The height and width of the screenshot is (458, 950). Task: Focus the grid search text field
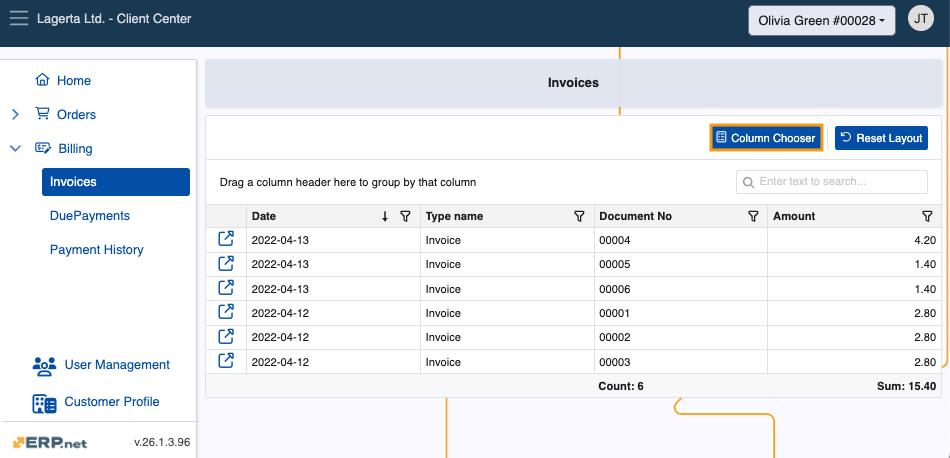click(x=831, y=182)
